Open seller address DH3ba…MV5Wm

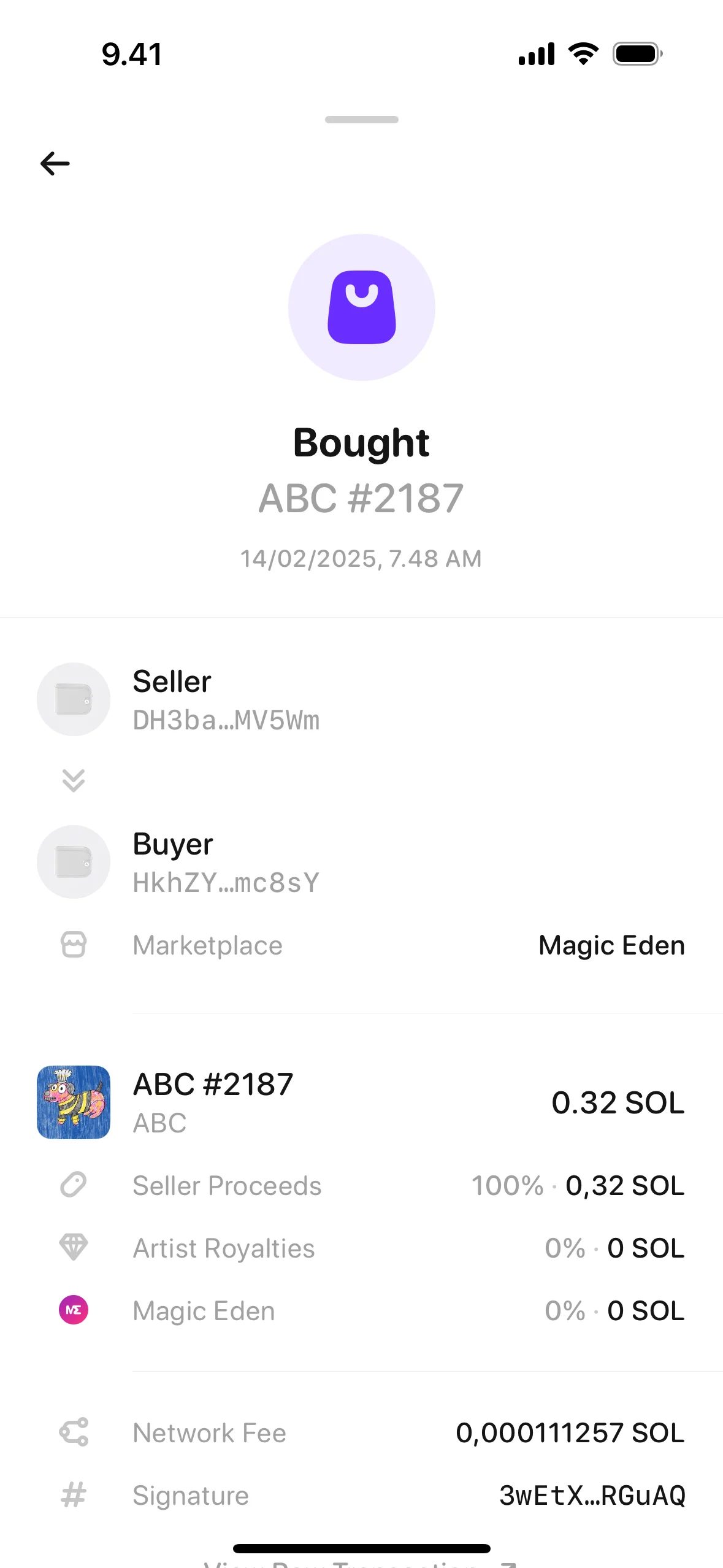[x=226, y=720]
